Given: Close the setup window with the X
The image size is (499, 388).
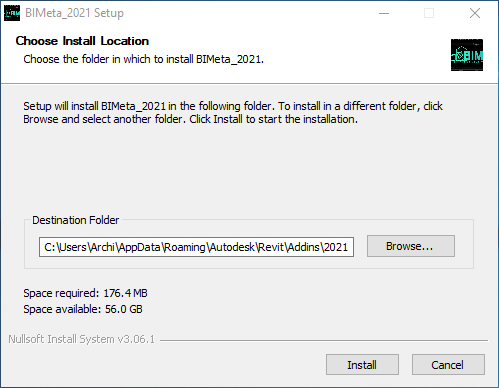Looking at the screenshot, I should click(475, 13).
